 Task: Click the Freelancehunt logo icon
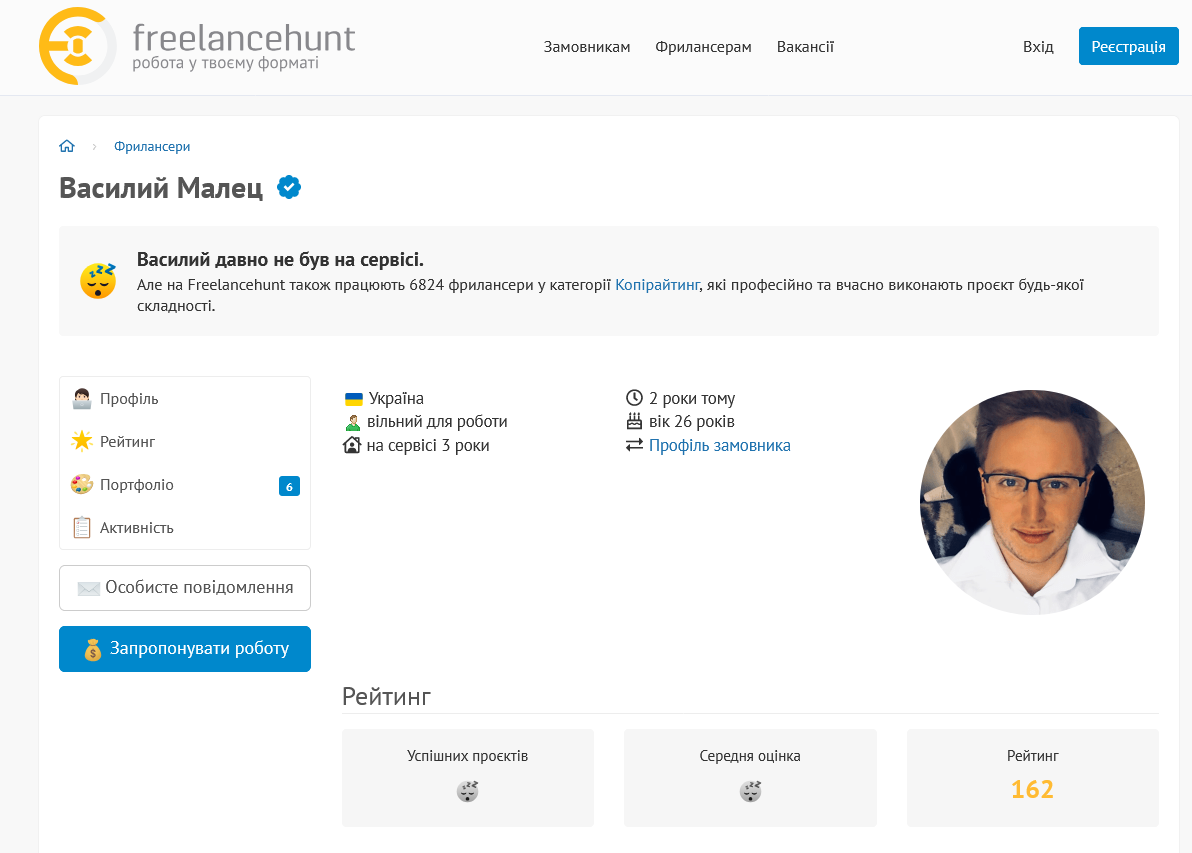click(77, 46)
